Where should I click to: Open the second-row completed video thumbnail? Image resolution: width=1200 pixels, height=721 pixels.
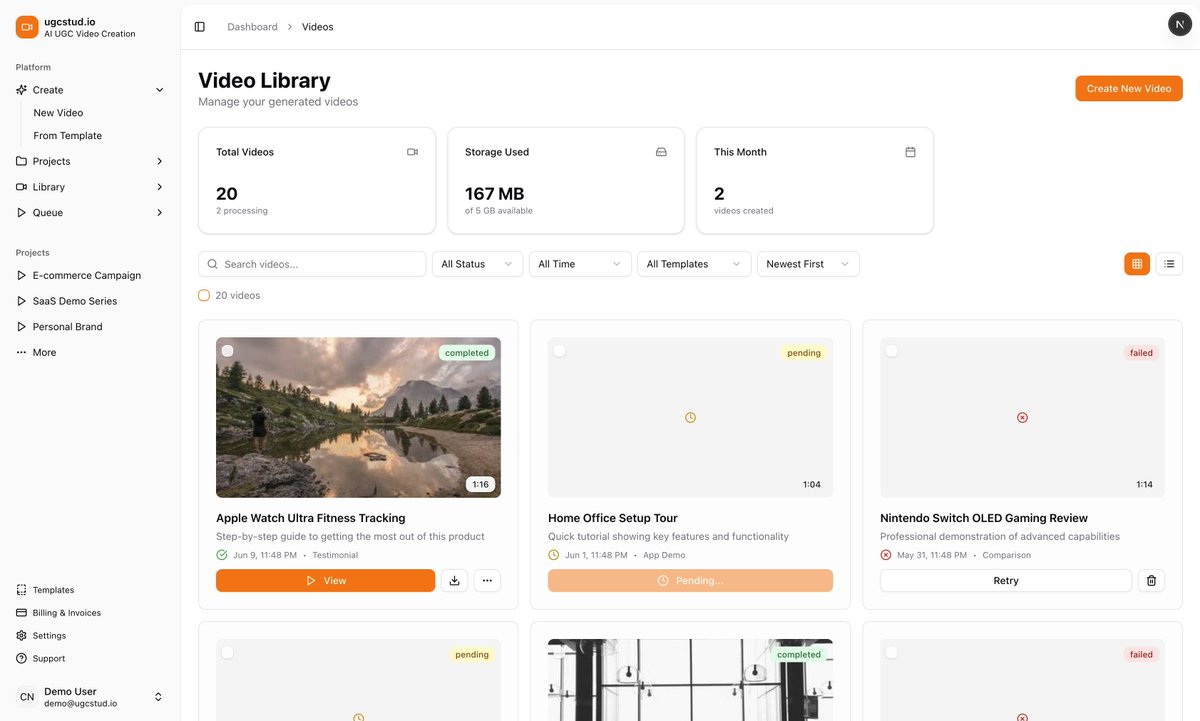point(690,680)
